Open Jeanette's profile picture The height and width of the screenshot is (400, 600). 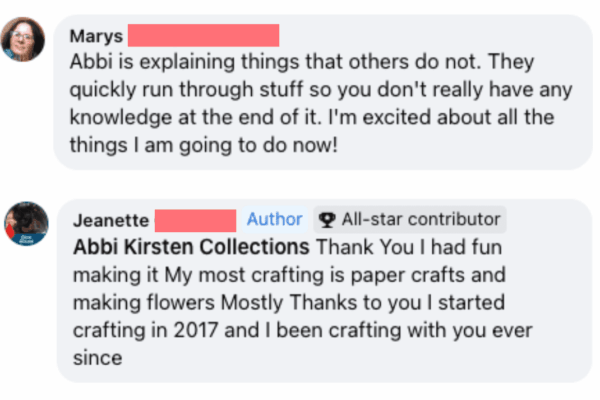click(23, 223)
